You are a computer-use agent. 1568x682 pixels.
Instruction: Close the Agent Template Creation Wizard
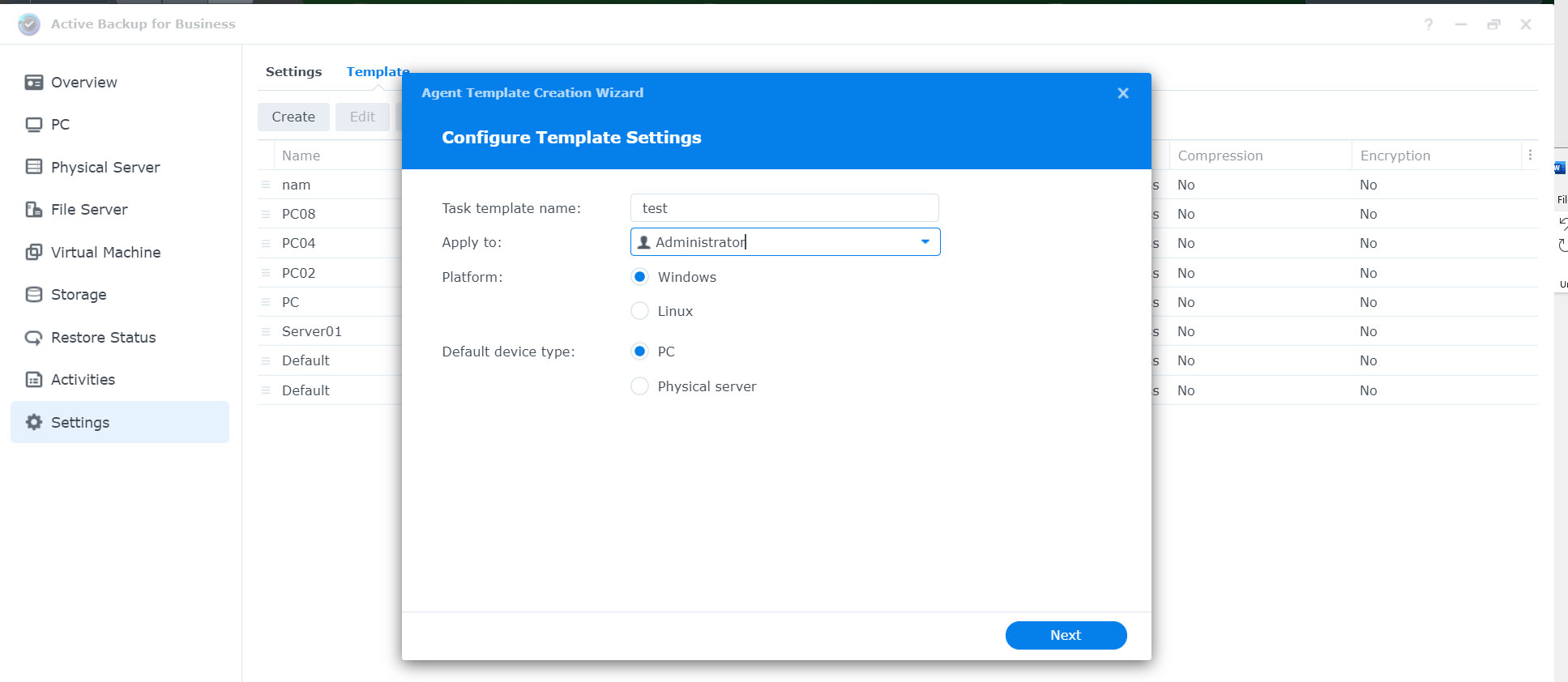1123,93
